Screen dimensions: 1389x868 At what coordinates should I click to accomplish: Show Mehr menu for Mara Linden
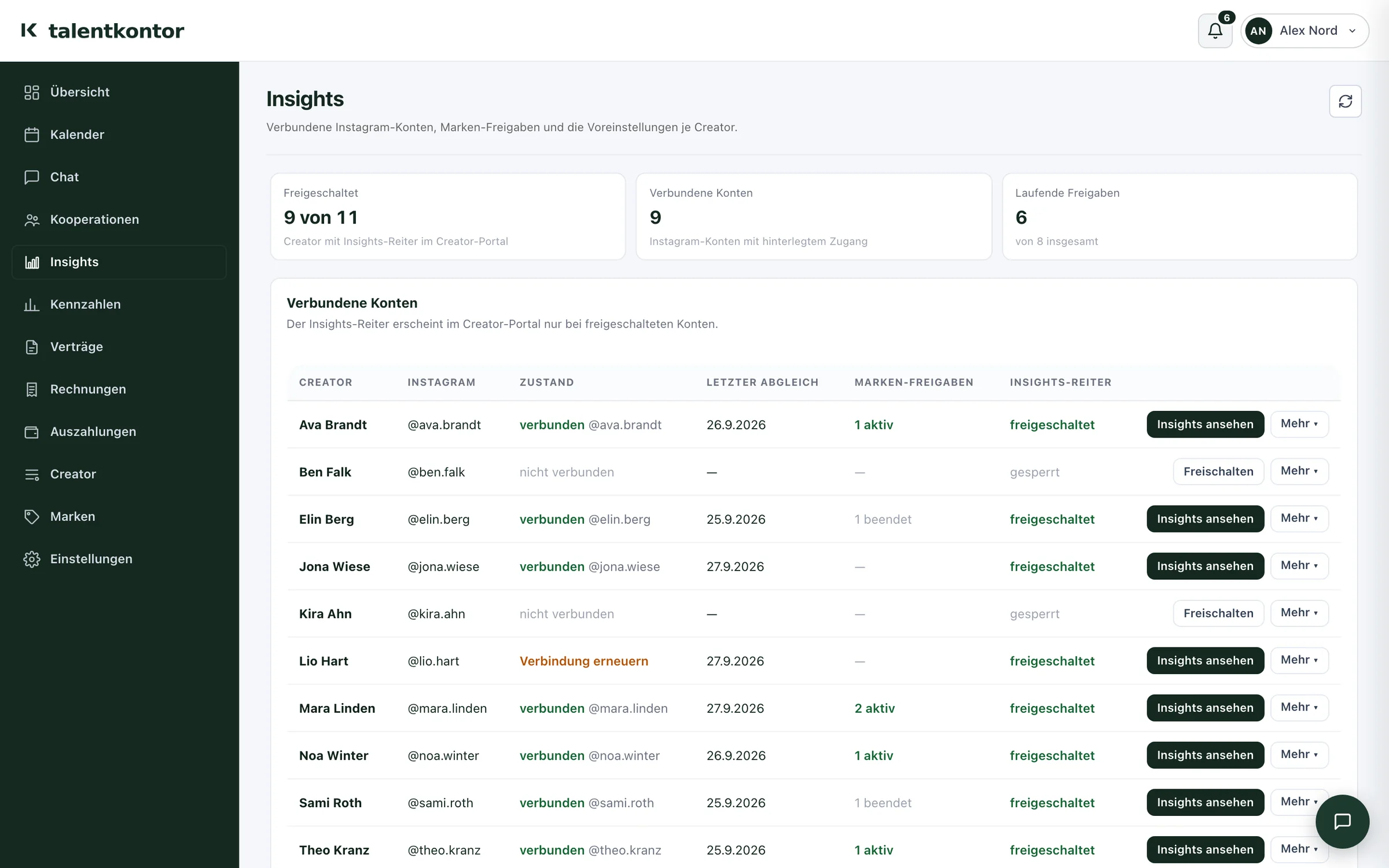pos(1299,708)
